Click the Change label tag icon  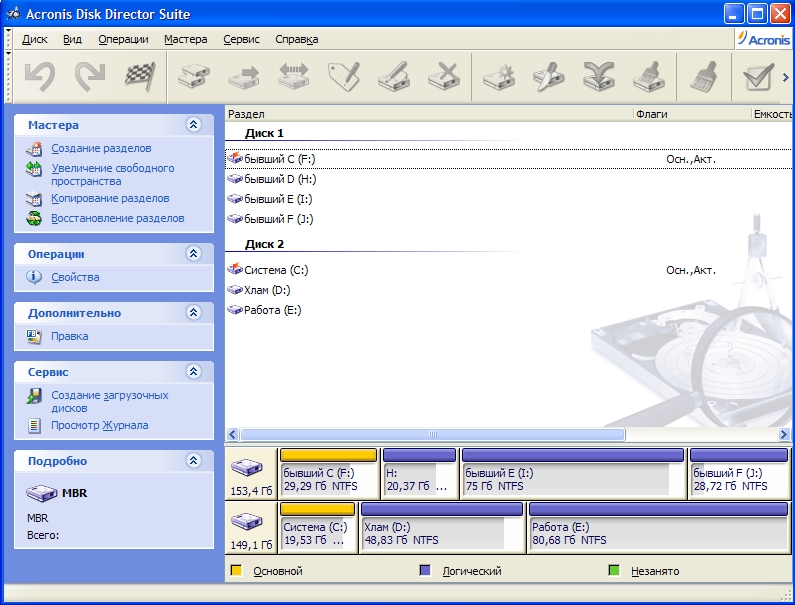pyautogui.click(x=344, y=77)
